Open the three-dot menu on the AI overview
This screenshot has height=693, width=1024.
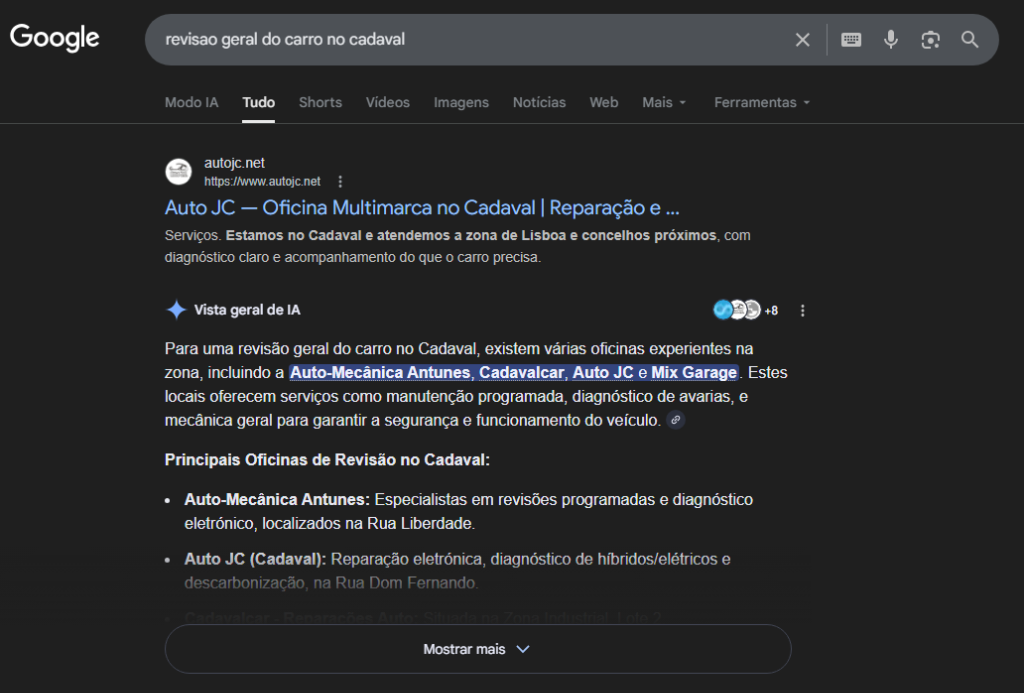click(801, 310)
